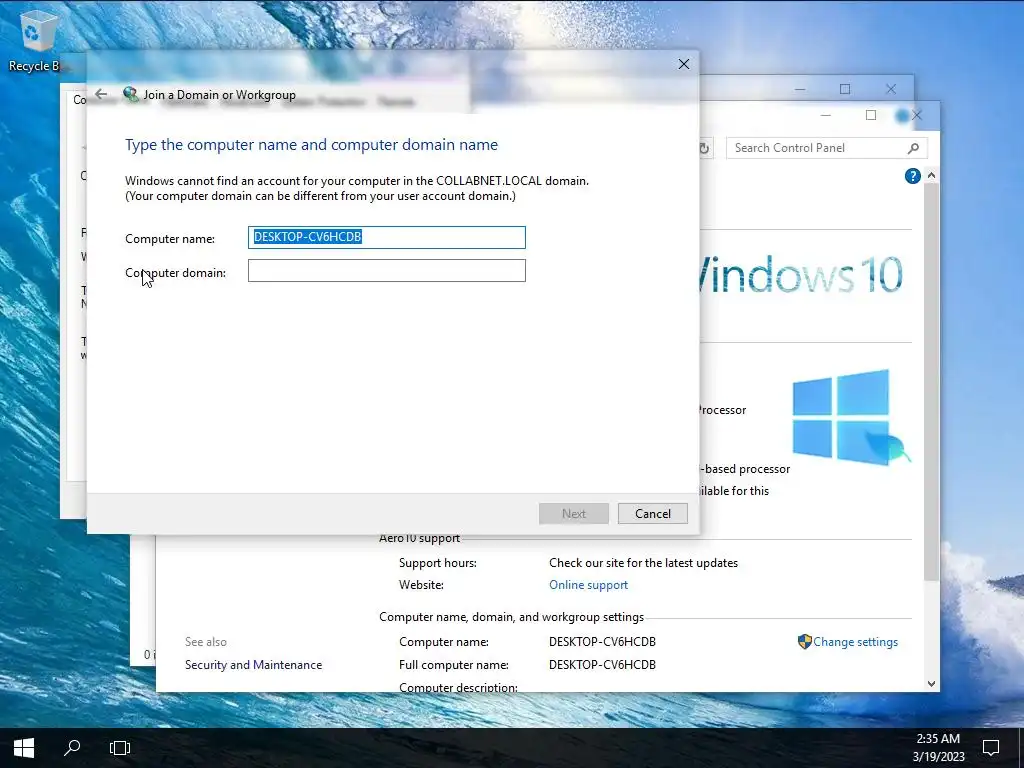Image resolution: width=1024 pixels, height=768 pixels.
Task: Click DESKTOP-CV6HCDB value beside Full computer name
Action: pyautogui.click(x=602, y=665)
